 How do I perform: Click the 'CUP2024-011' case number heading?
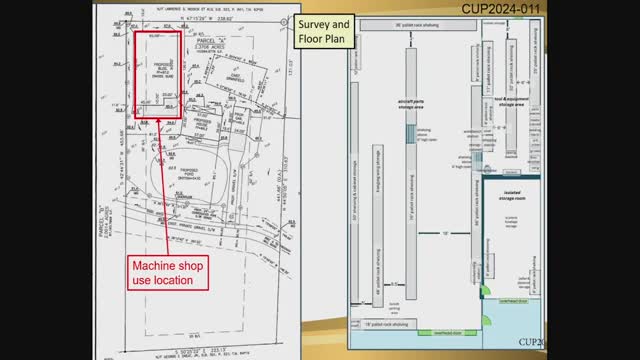[500, 9]
